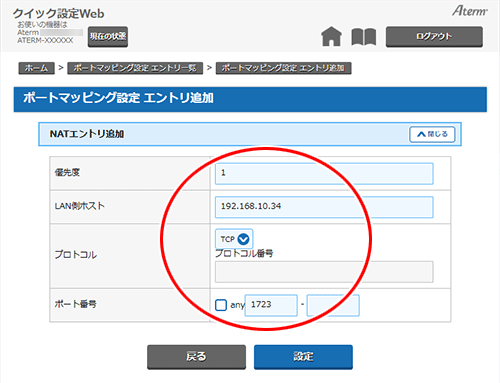Image resolution: width=500 pixels, height=383 pixels.
Task: Click the ポート番号 row label
Action: (x=76, y=304)
